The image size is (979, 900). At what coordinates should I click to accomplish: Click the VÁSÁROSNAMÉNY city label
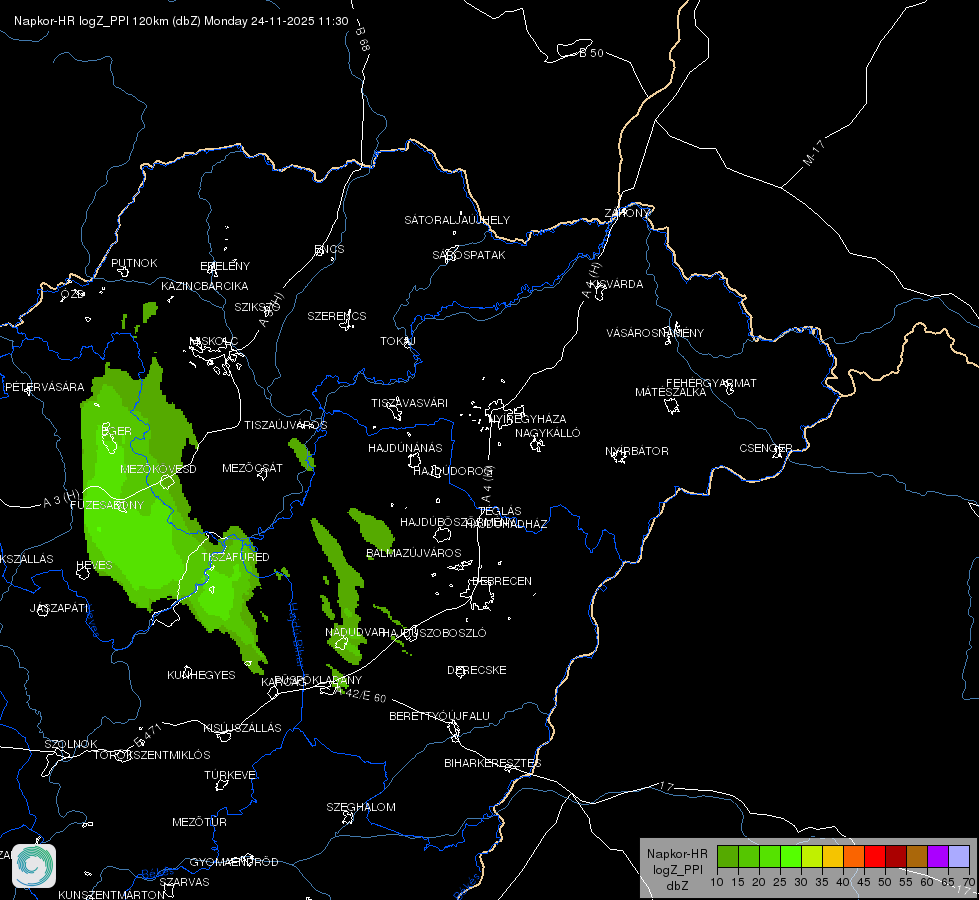pos(655,333)
